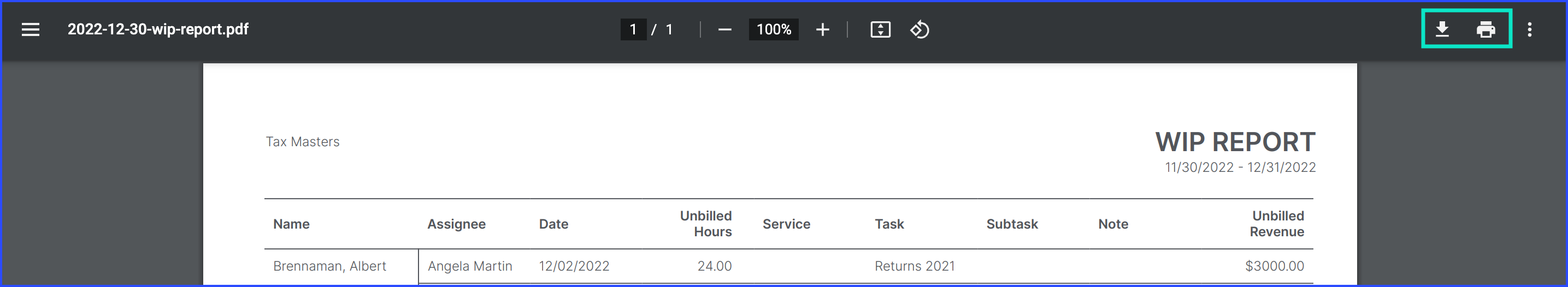Click the Angela Martin assignee cell
Screen dimensions: 1568x287
pos(469,266)
